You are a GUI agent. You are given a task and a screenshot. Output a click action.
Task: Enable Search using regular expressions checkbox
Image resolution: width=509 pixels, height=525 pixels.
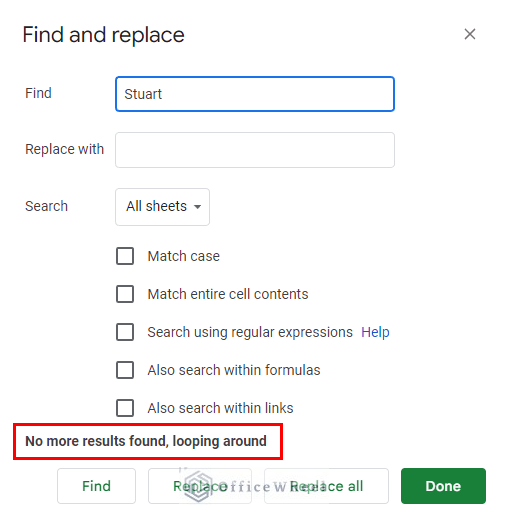click(x=125, y=332)
